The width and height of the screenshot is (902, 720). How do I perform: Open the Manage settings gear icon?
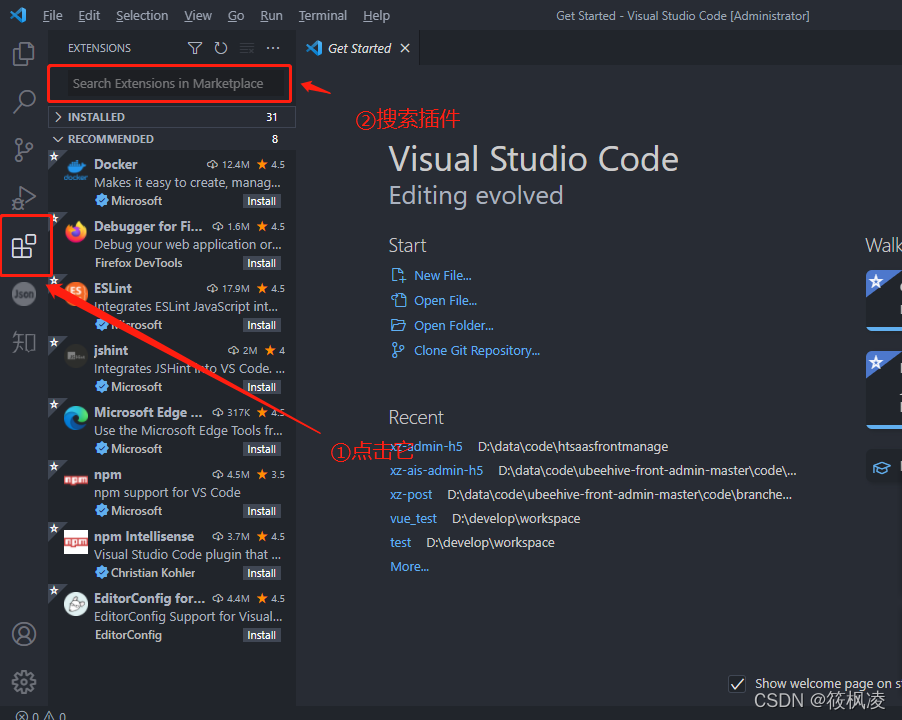click(23, 681)
